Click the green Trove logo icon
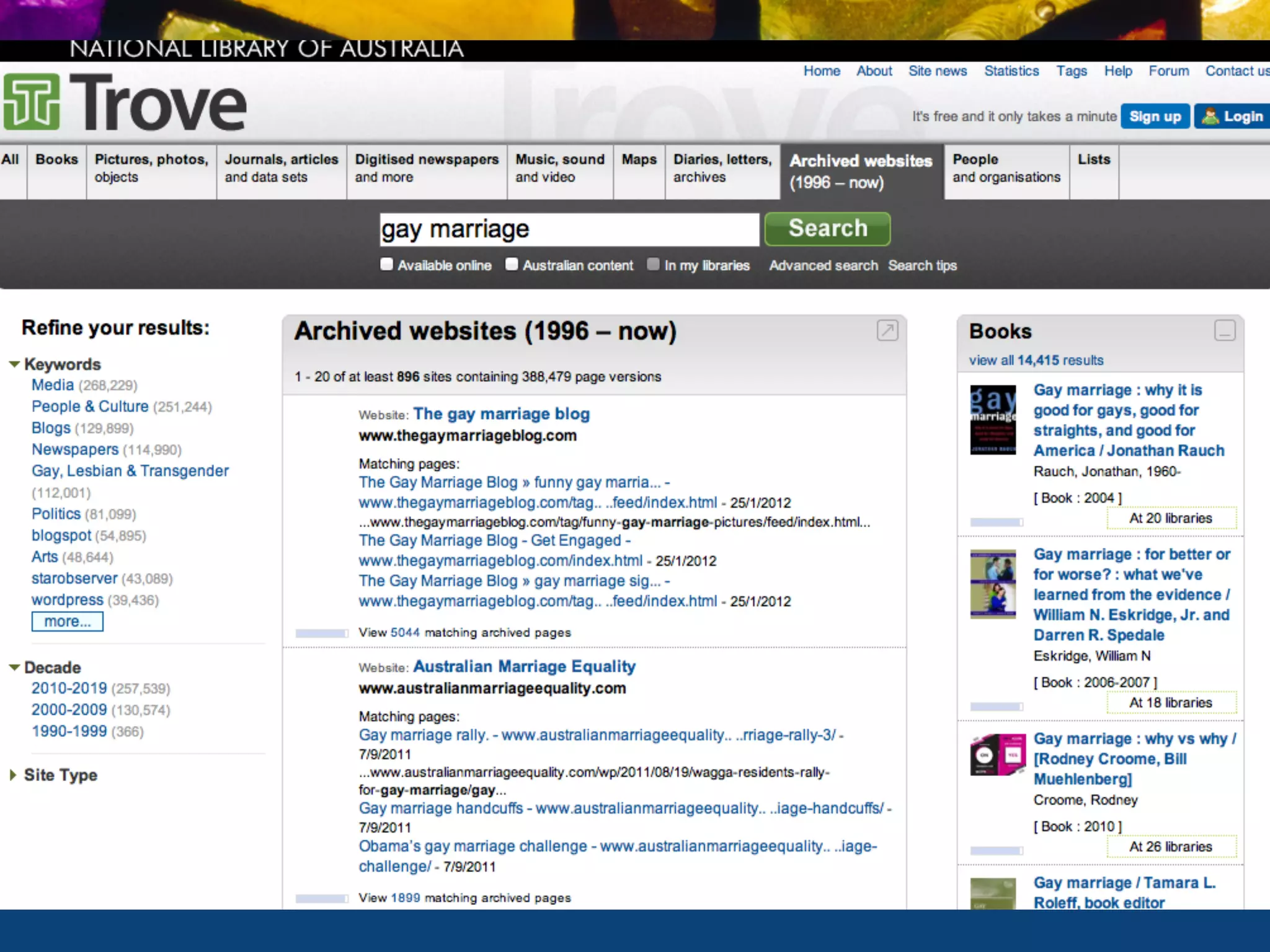 [x=32, y=102]
